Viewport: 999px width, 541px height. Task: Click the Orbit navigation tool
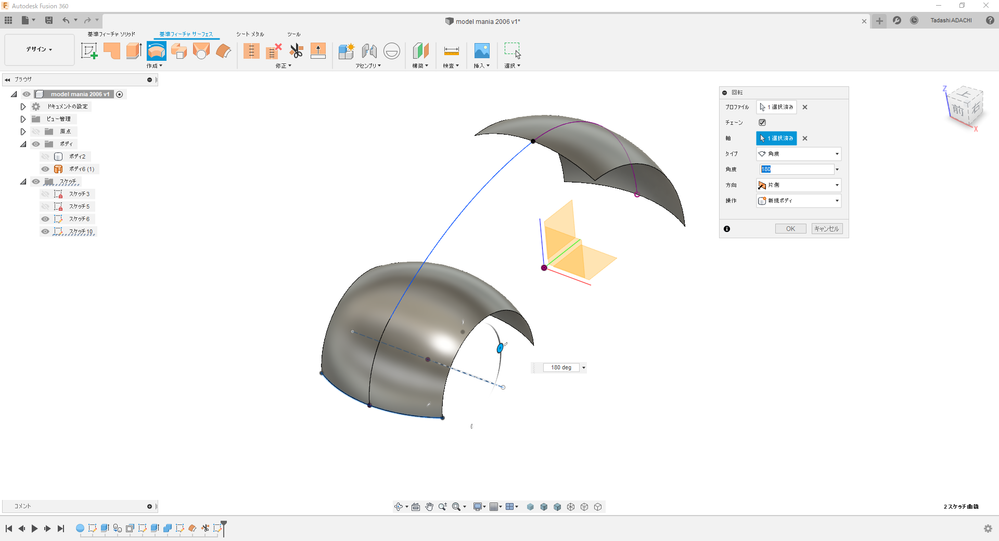[x=398, y=507]
